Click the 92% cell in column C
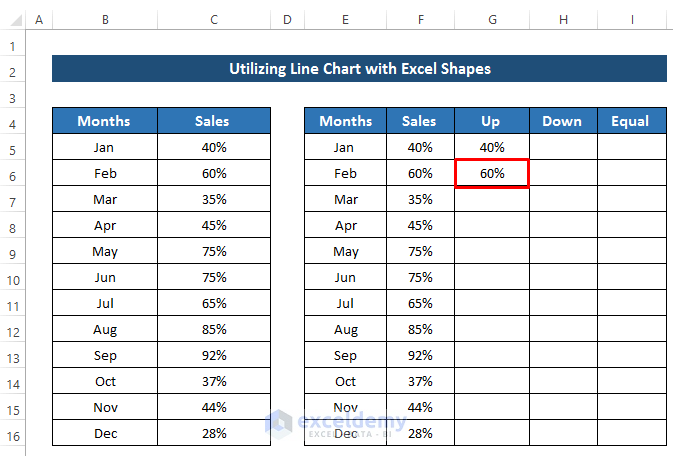Screen dimensions: 673x456 point(213,355)
